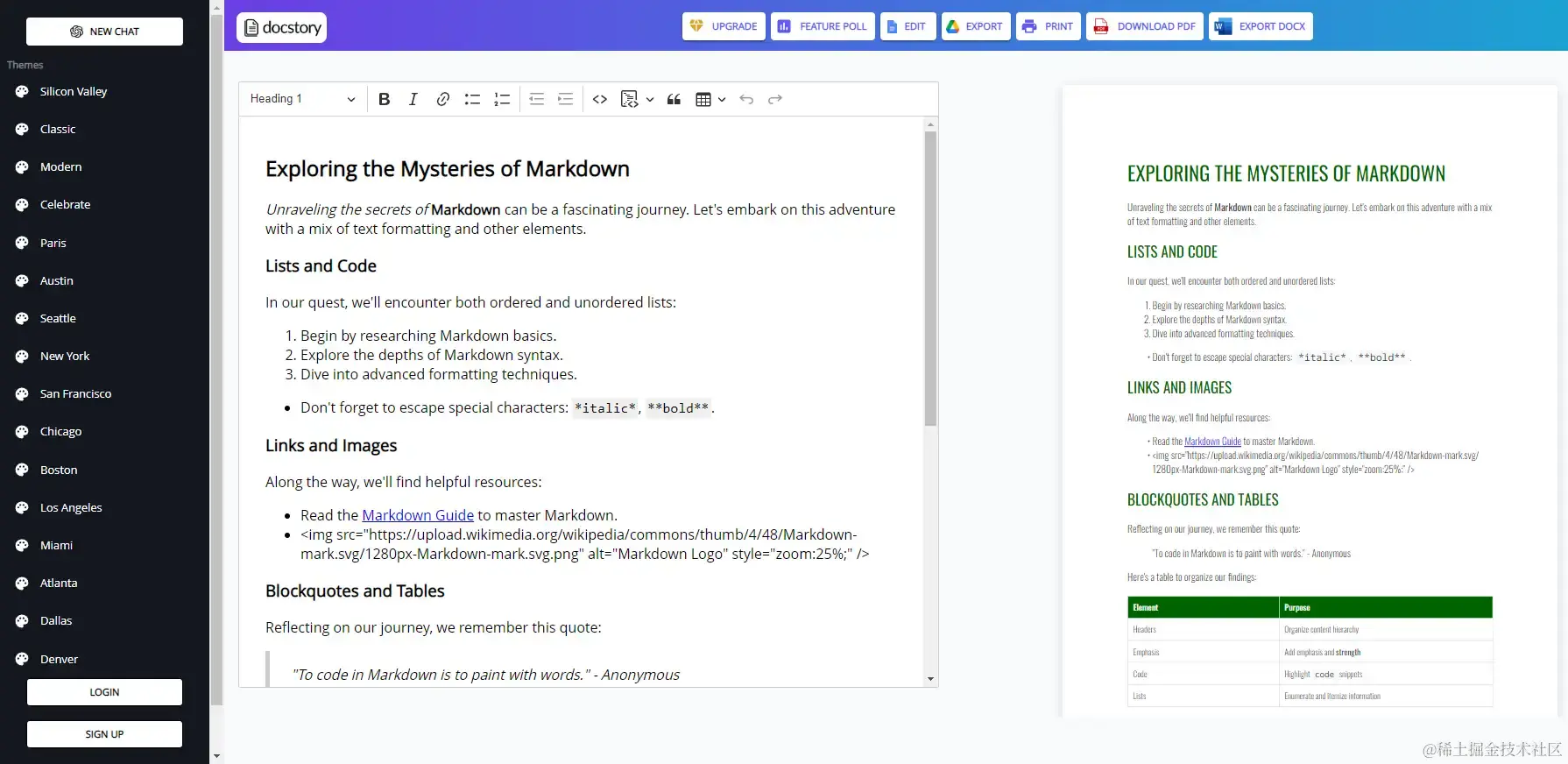Click the 'Links and Images' heading in editor
Image resolution: width=1568 pixels, height=764 pixels.
click(x=331, y=445)
